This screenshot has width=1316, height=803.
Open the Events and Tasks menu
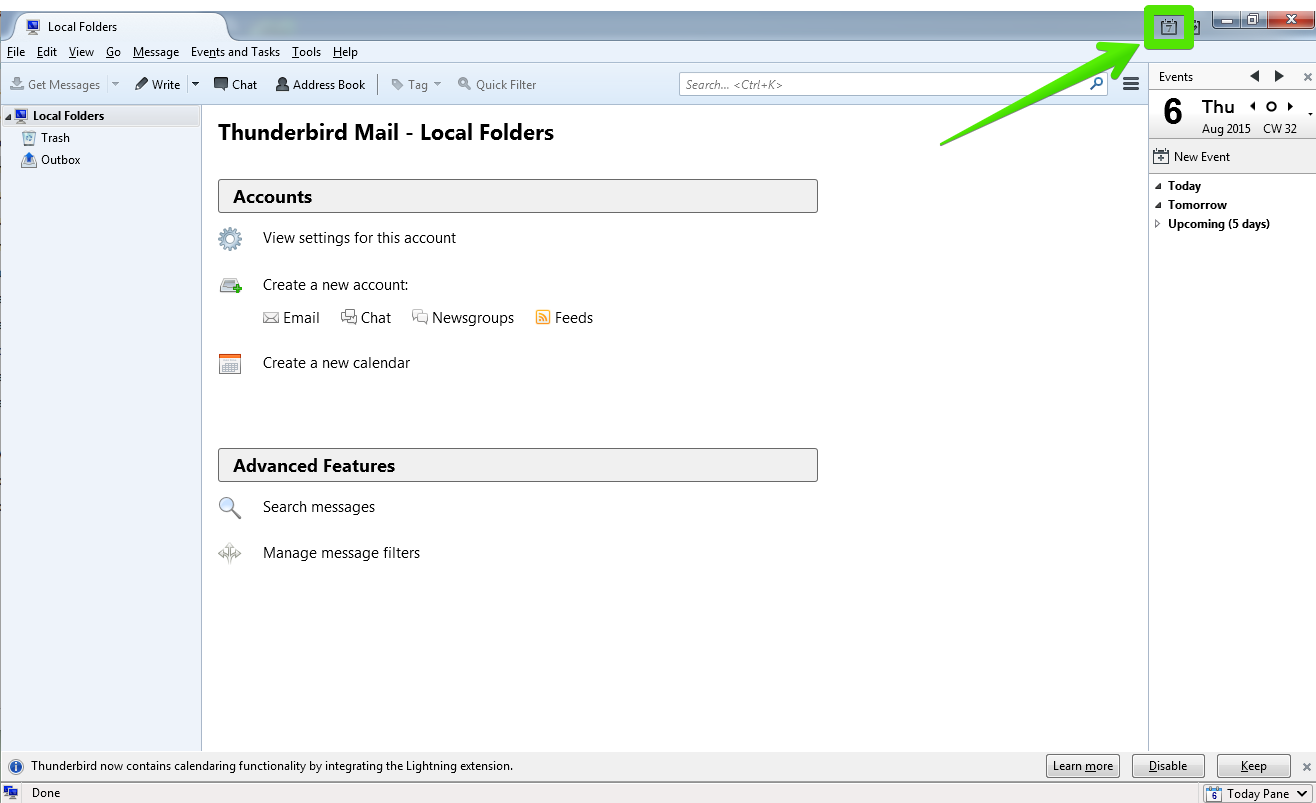click(235, 52)
